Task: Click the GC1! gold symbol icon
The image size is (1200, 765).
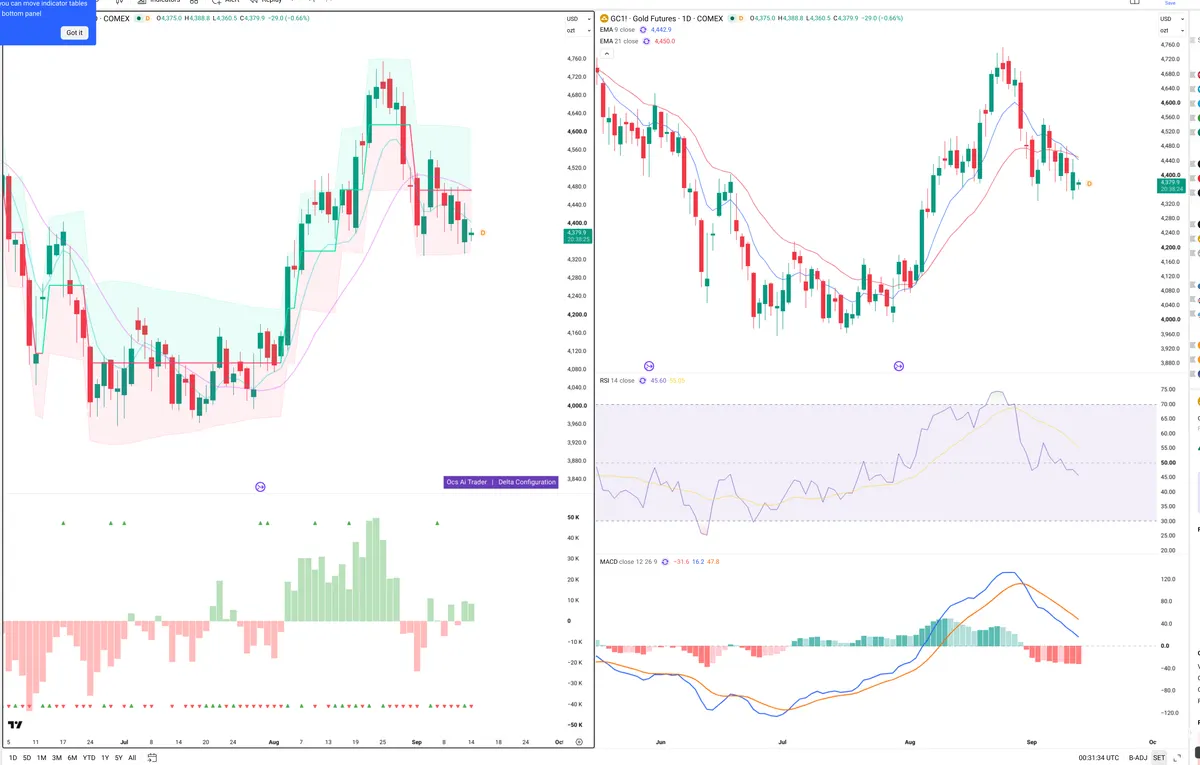Action: [604, 18]
